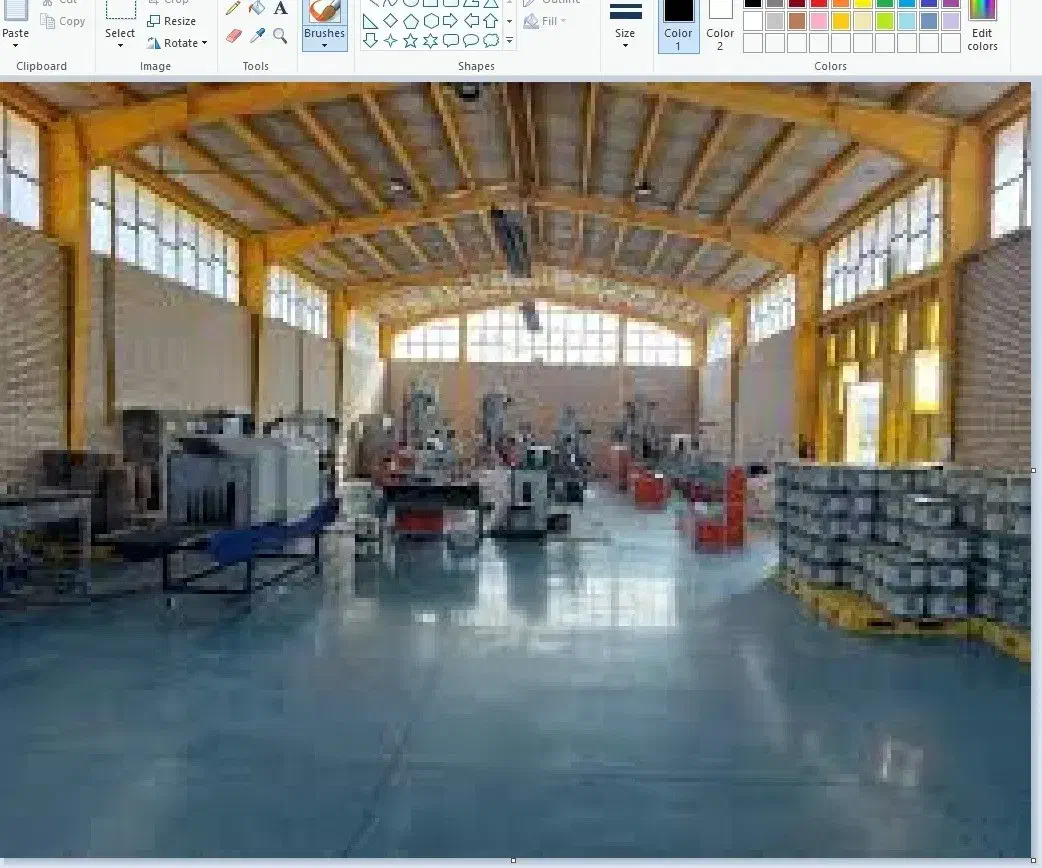The image size is (1042, 868).
Task: Expand the Rotate options menu
Action: [177, 43]
